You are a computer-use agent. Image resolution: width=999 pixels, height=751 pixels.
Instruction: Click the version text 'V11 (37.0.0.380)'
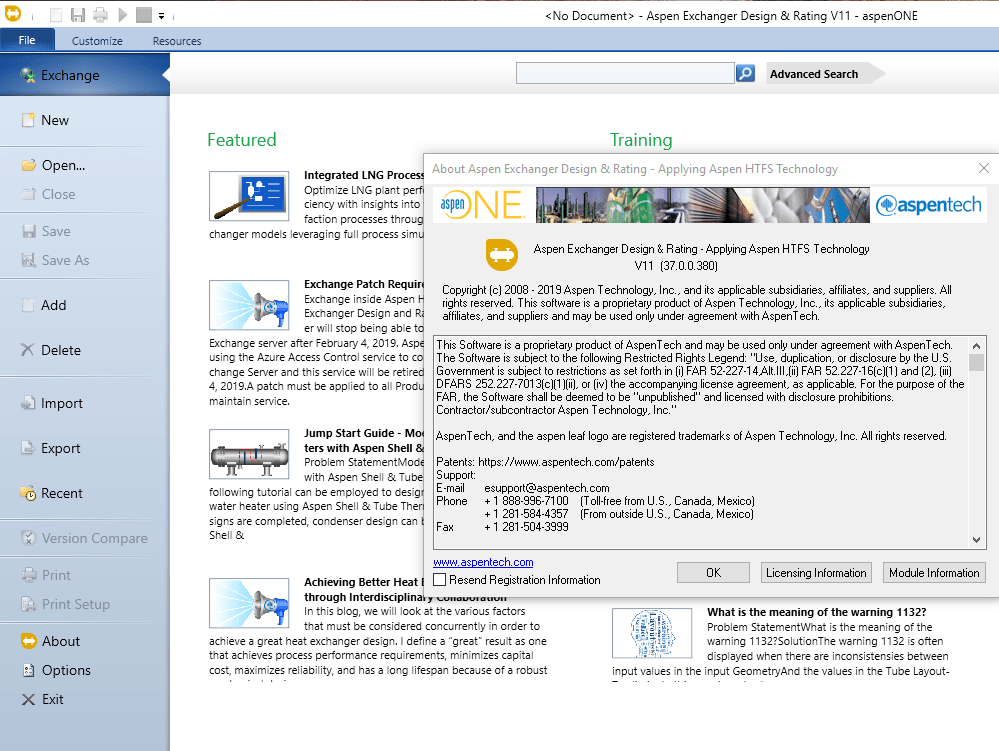tap(676, 266)
